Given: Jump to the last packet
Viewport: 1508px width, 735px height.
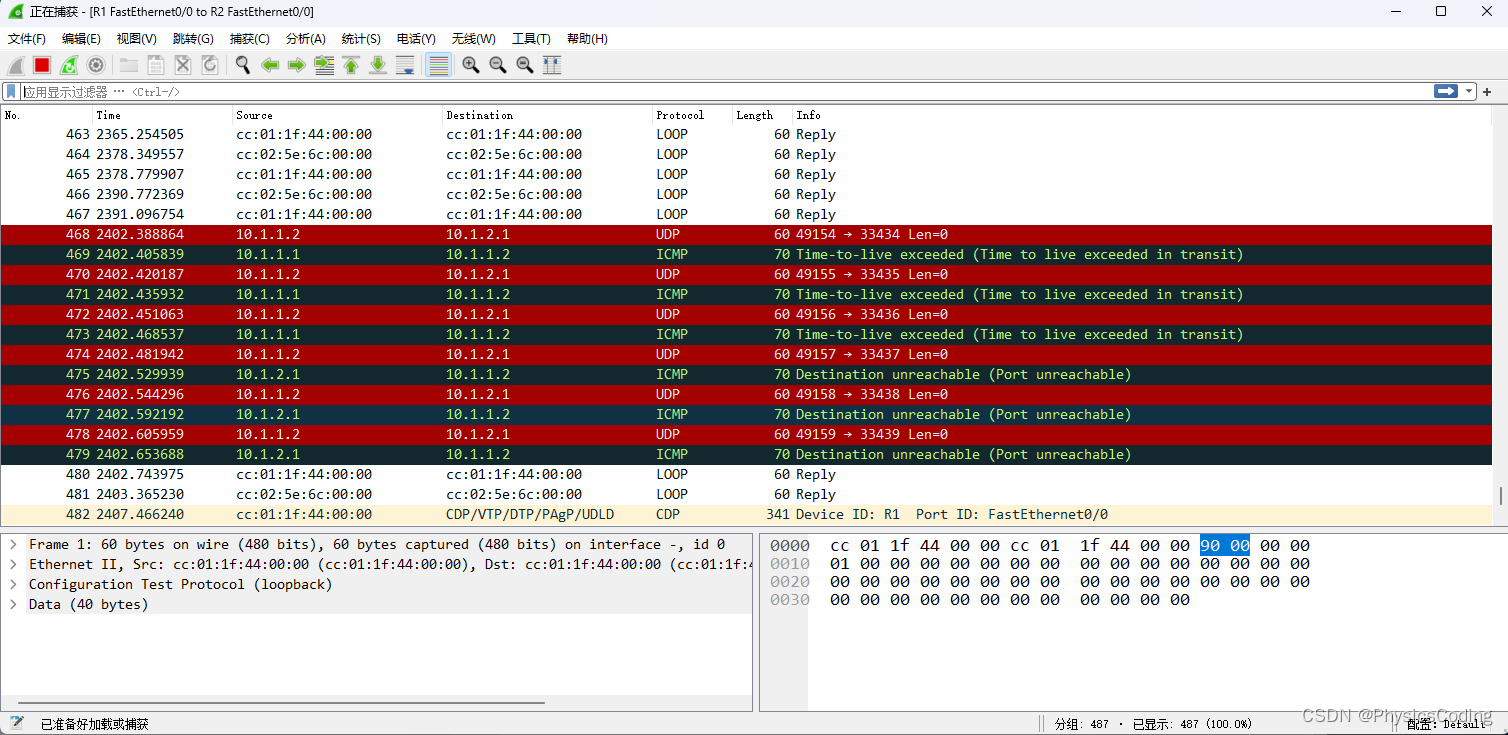Looking at the screenshot, I should point(377,64).
